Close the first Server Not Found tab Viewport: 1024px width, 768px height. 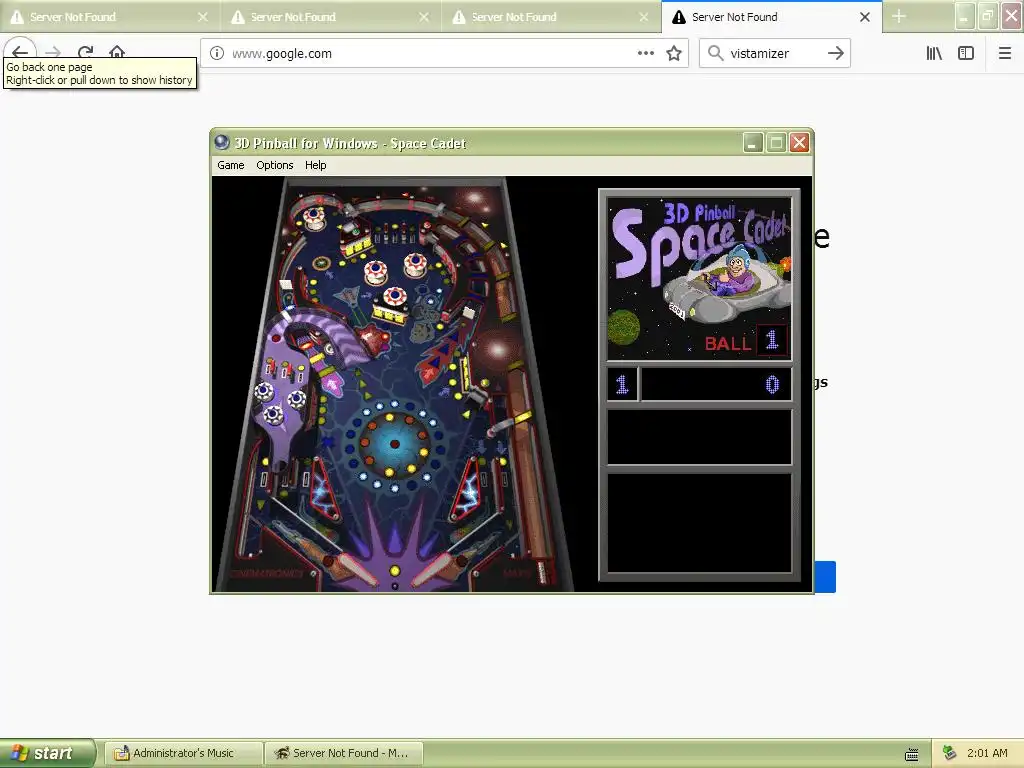(x=203, y=17)
